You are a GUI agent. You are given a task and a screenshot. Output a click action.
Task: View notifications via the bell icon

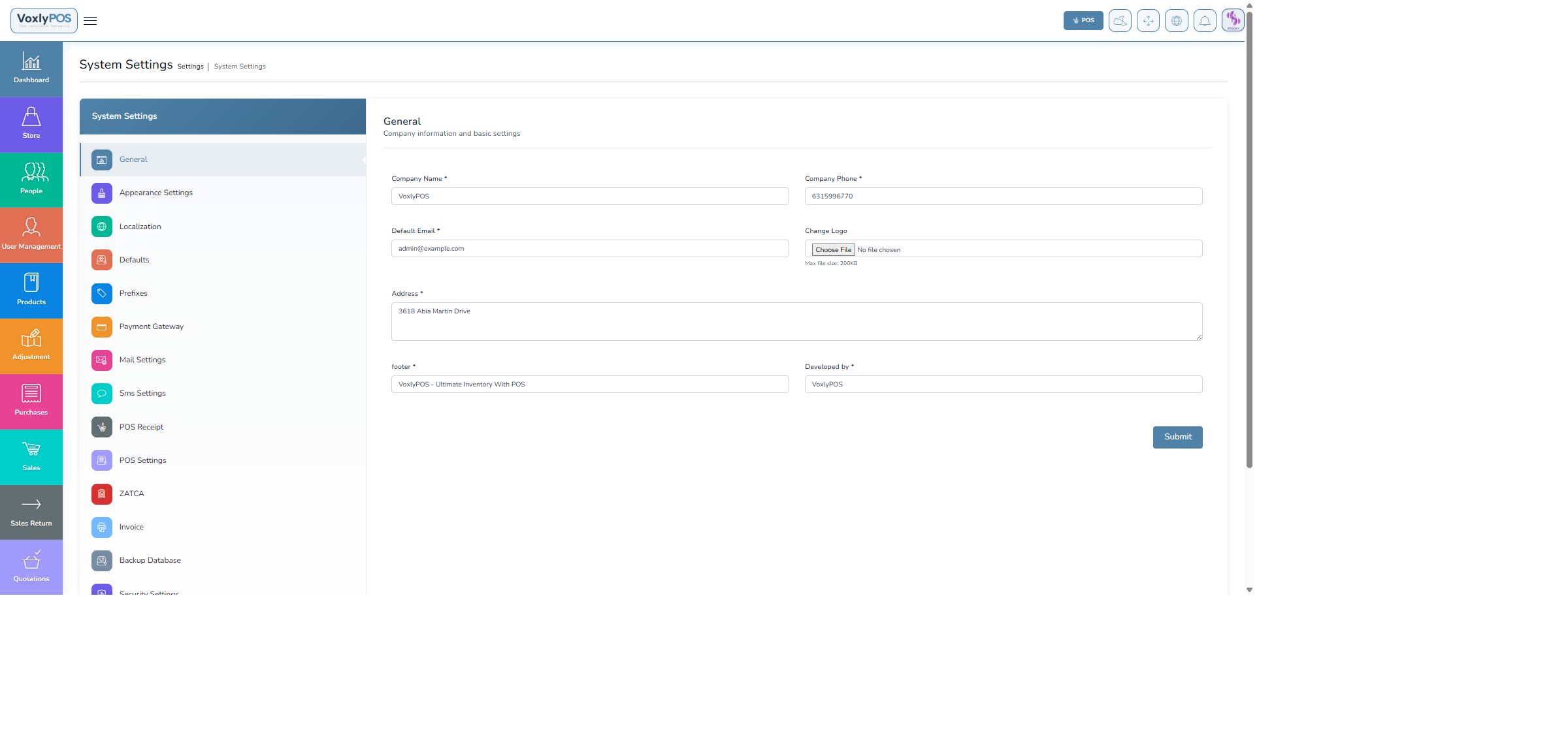1205,20
